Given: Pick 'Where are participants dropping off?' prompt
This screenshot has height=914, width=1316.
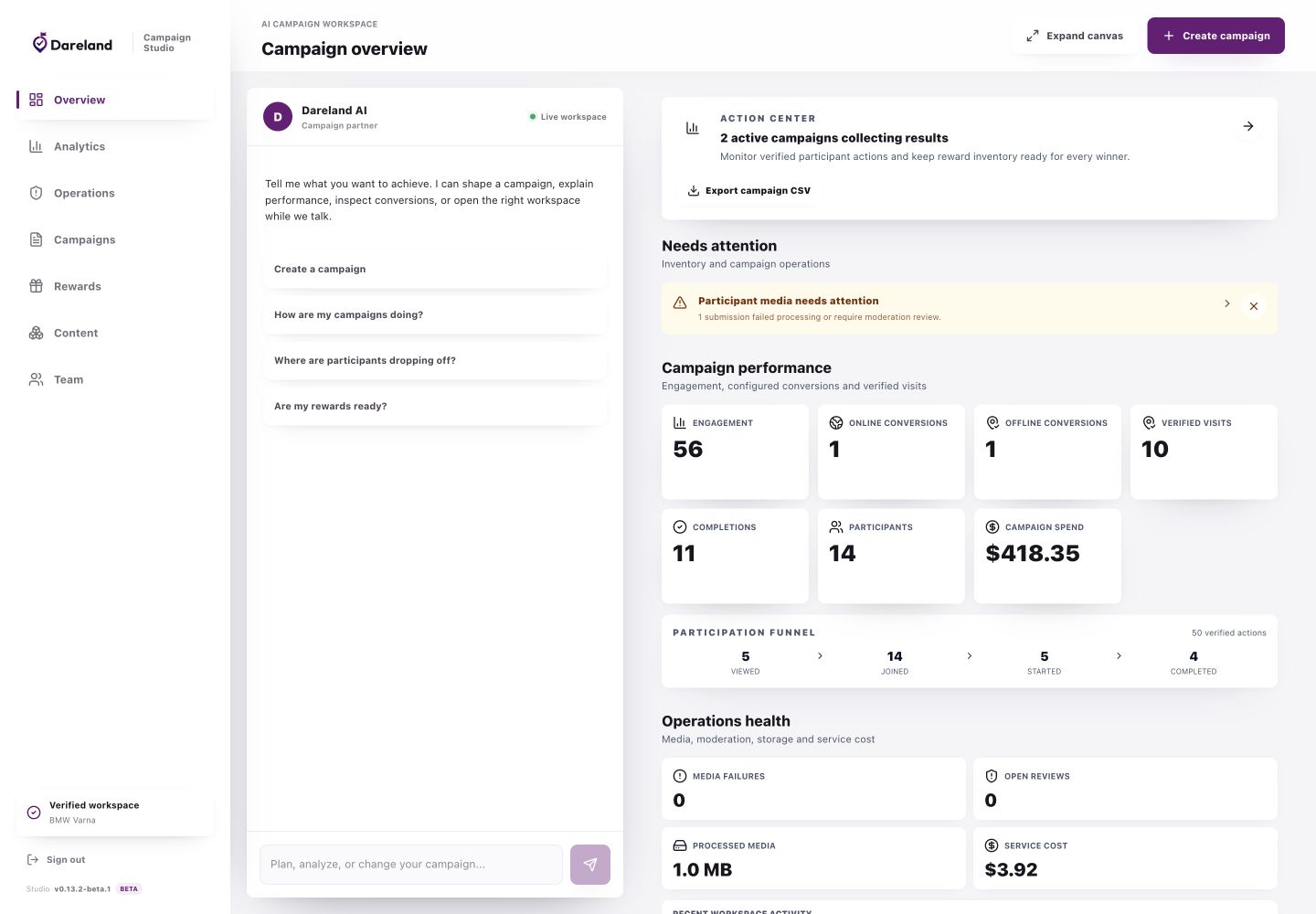Looking at the screenshot, I should pyautogui.click(x=434, y=360).
